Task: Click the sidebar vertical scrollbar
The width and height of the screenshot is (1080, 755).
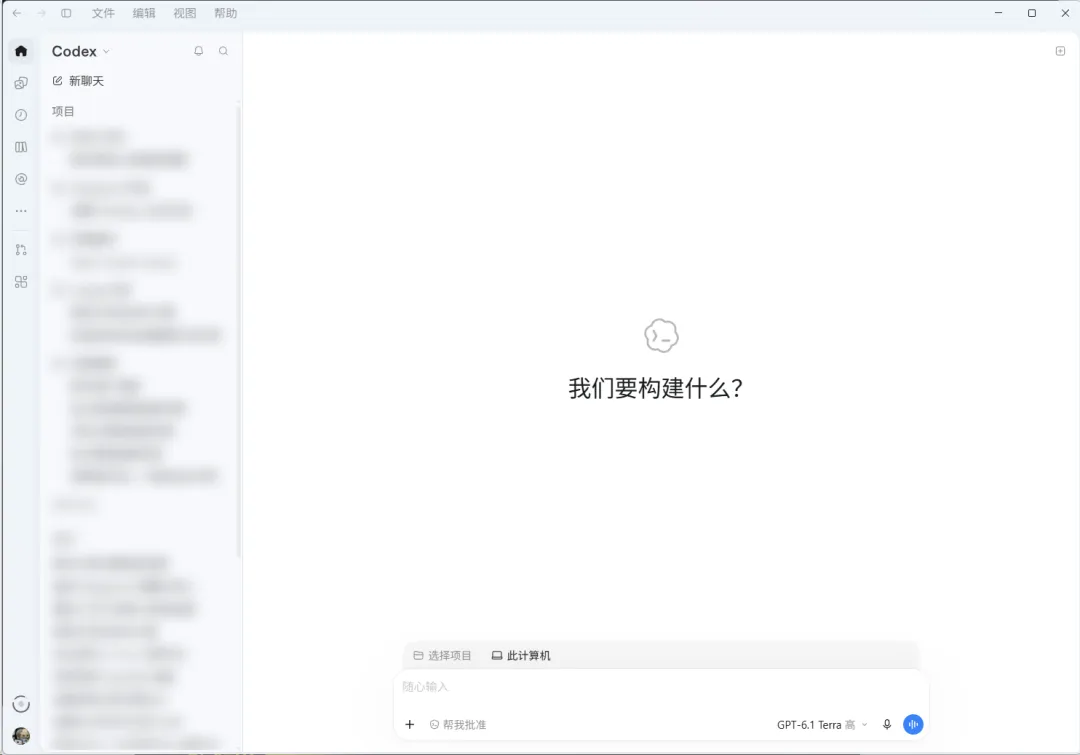Action: 238,329
